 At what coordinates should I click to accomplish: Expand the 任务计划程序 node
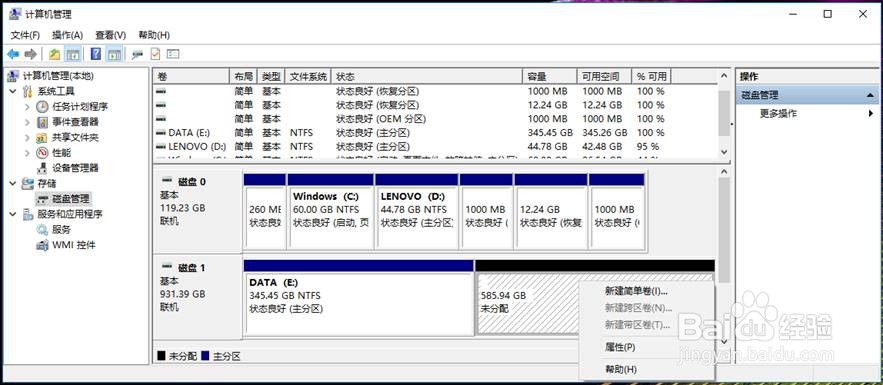click(27, 107)
